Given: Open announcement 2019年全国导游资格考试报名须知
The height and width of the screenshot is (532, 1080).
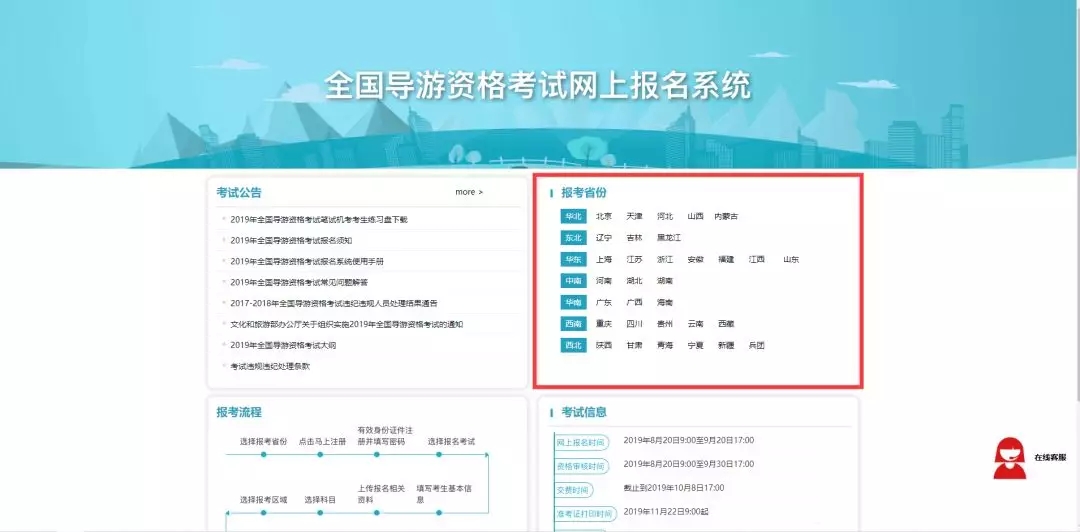Looking at the screenshot, I should coord(291,241).
